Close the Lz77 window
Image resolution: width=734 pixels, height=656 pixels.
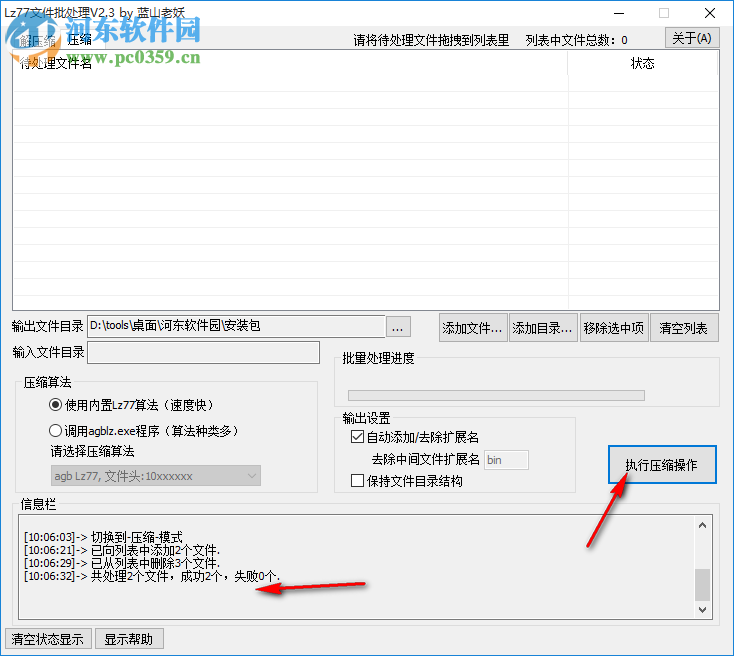(x=710, y=13)
